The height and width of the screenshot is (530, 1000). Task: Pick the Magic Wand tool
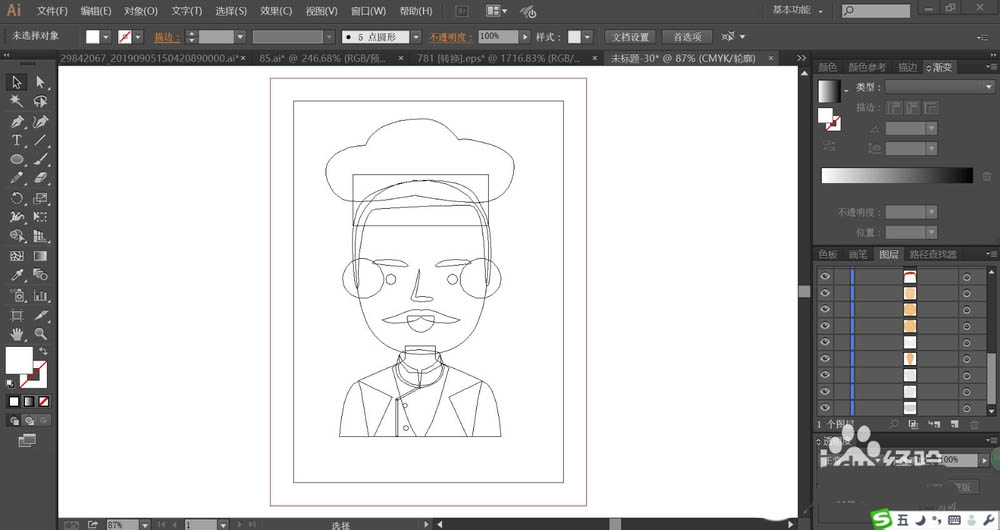17,101
